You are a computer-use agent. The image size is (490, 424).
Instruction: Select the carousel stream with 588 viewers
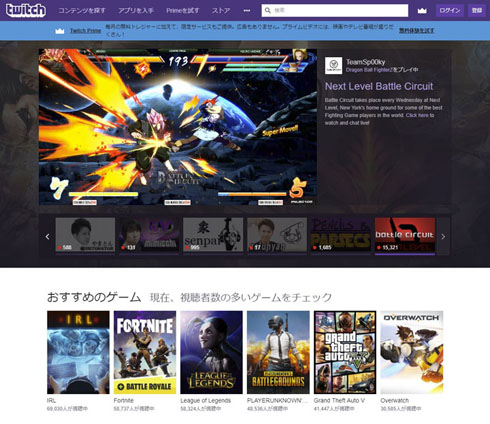85,235
